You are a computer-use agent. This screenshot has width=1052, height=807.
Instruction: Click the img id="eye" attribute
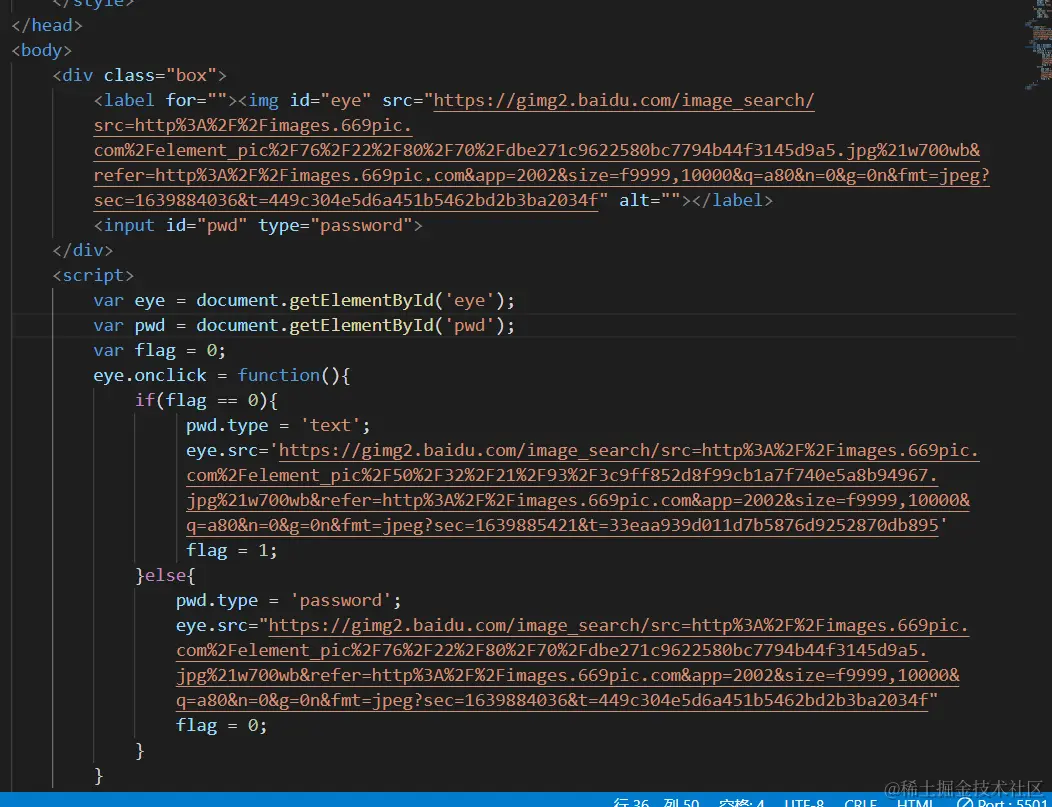click(330, 101)
